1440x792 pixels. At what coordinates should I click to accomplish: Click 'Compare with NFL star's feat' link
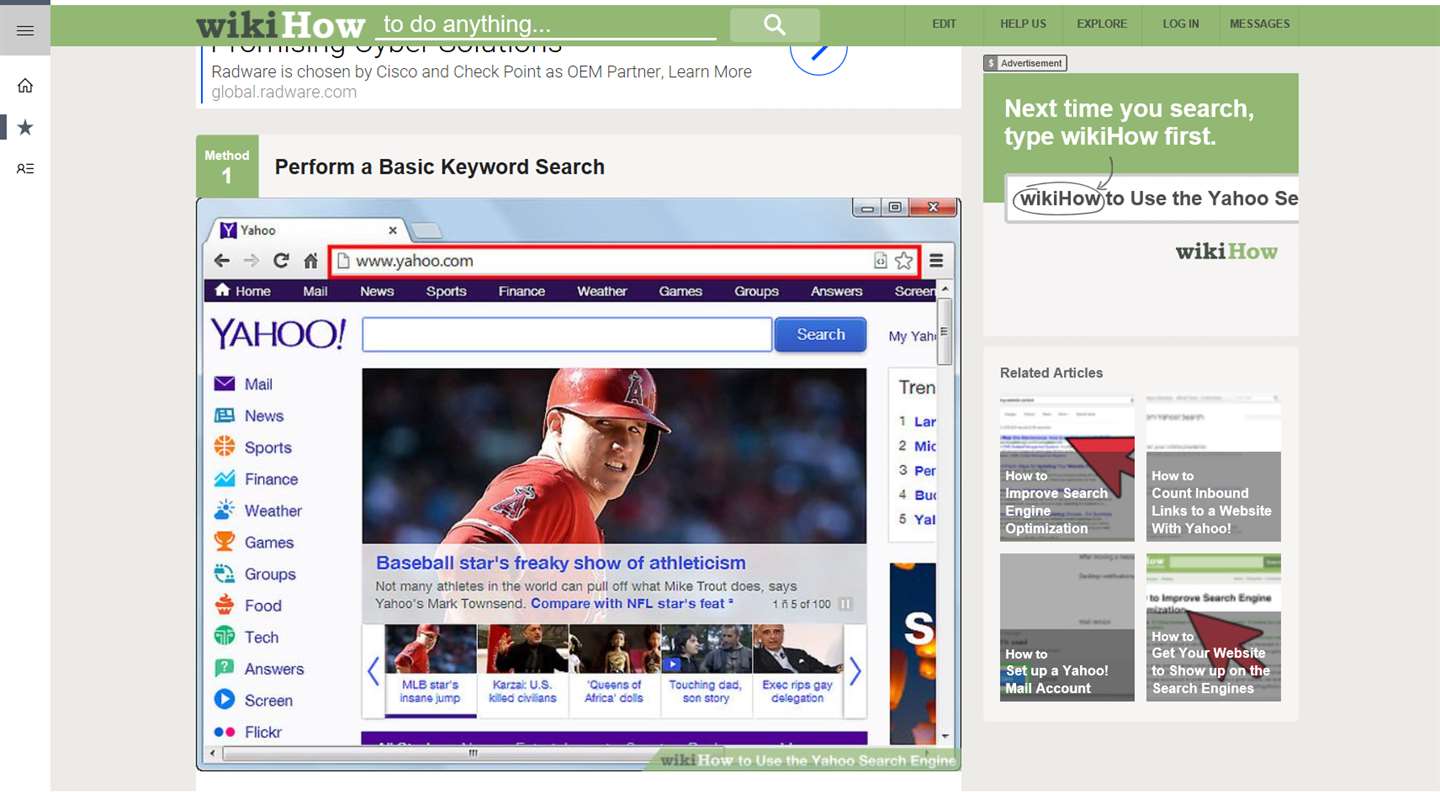631,604
